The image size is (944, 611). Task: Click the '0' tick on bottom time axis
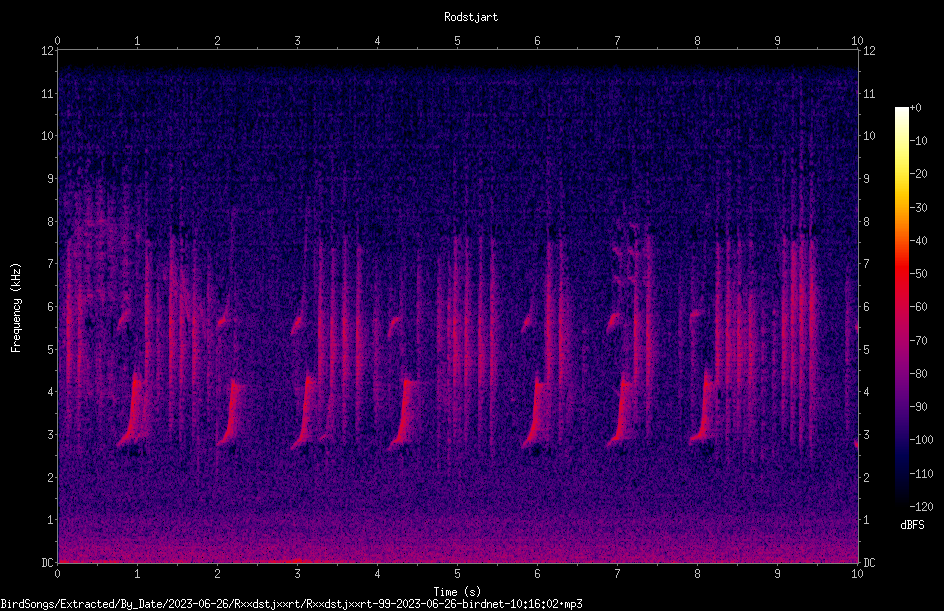pos(57,574)
